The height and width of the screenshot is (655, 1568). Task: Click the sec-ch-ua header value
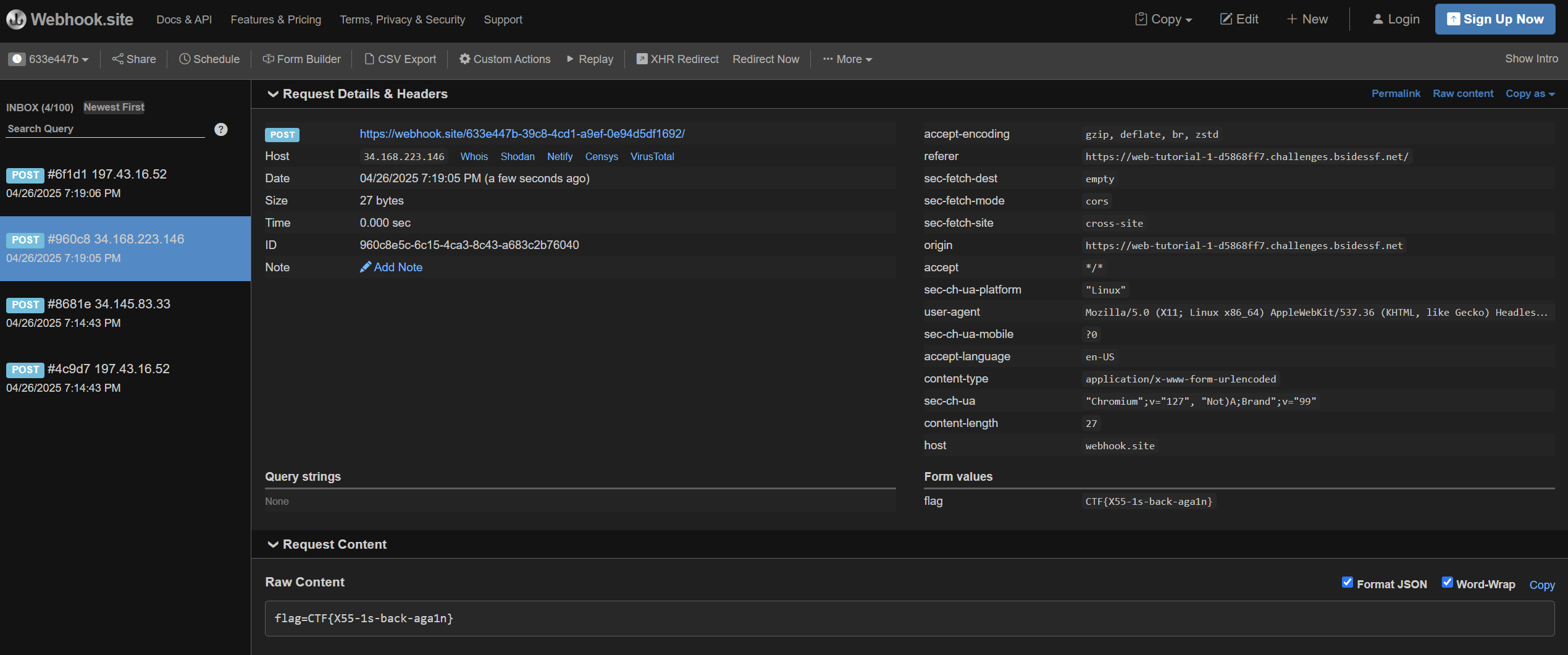click(1201, 402)
